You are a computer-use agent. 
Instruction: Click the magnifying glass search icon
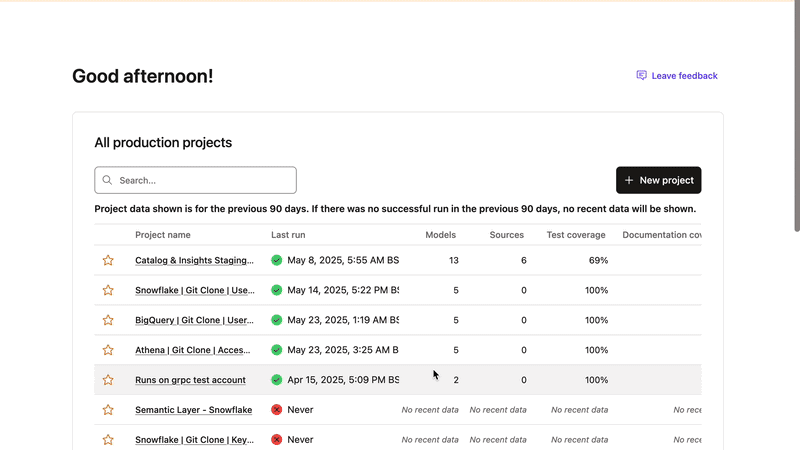(107, 181)
